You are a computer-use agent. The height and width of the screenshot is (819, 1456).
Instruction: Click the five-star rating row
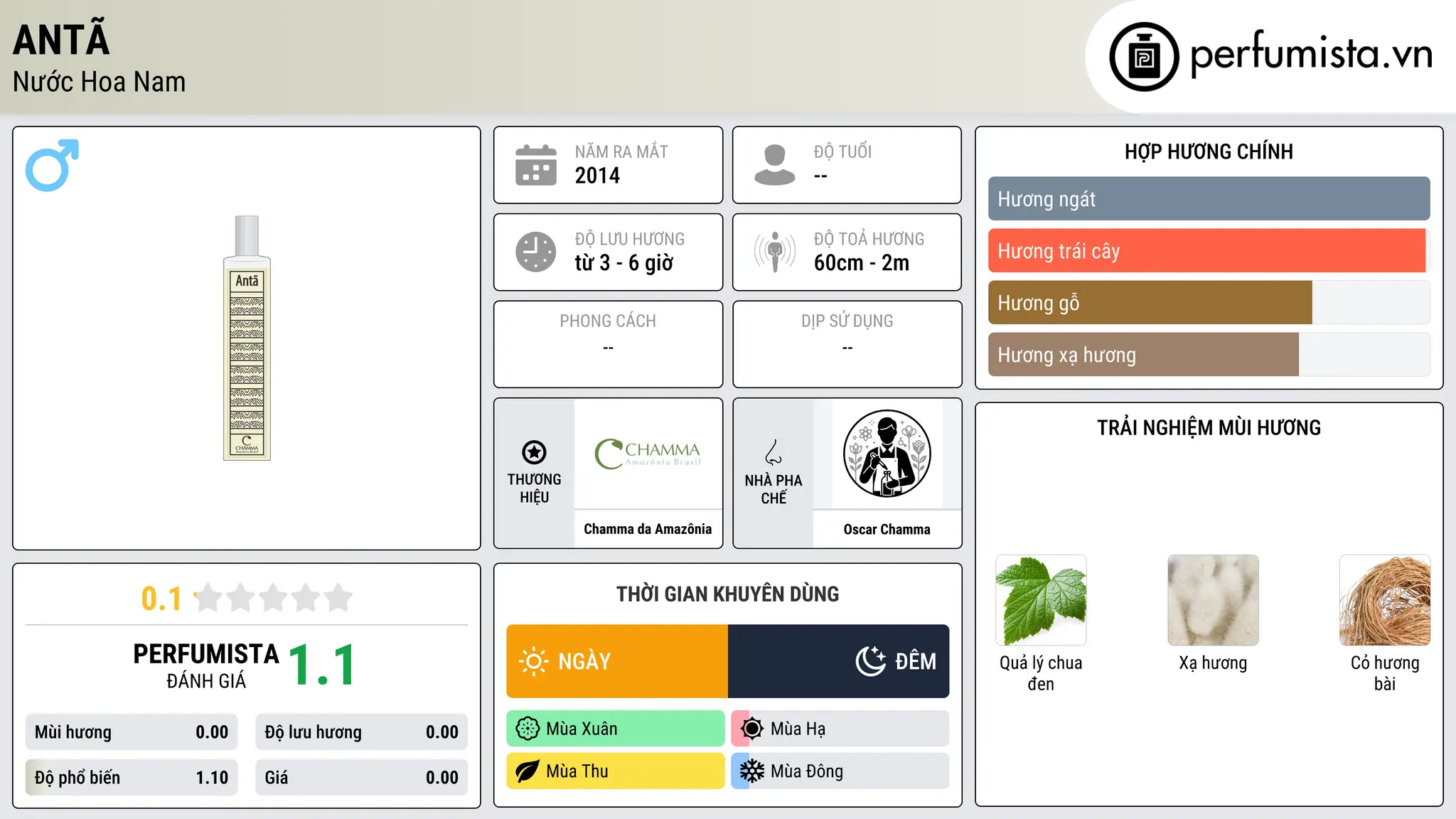273,598
